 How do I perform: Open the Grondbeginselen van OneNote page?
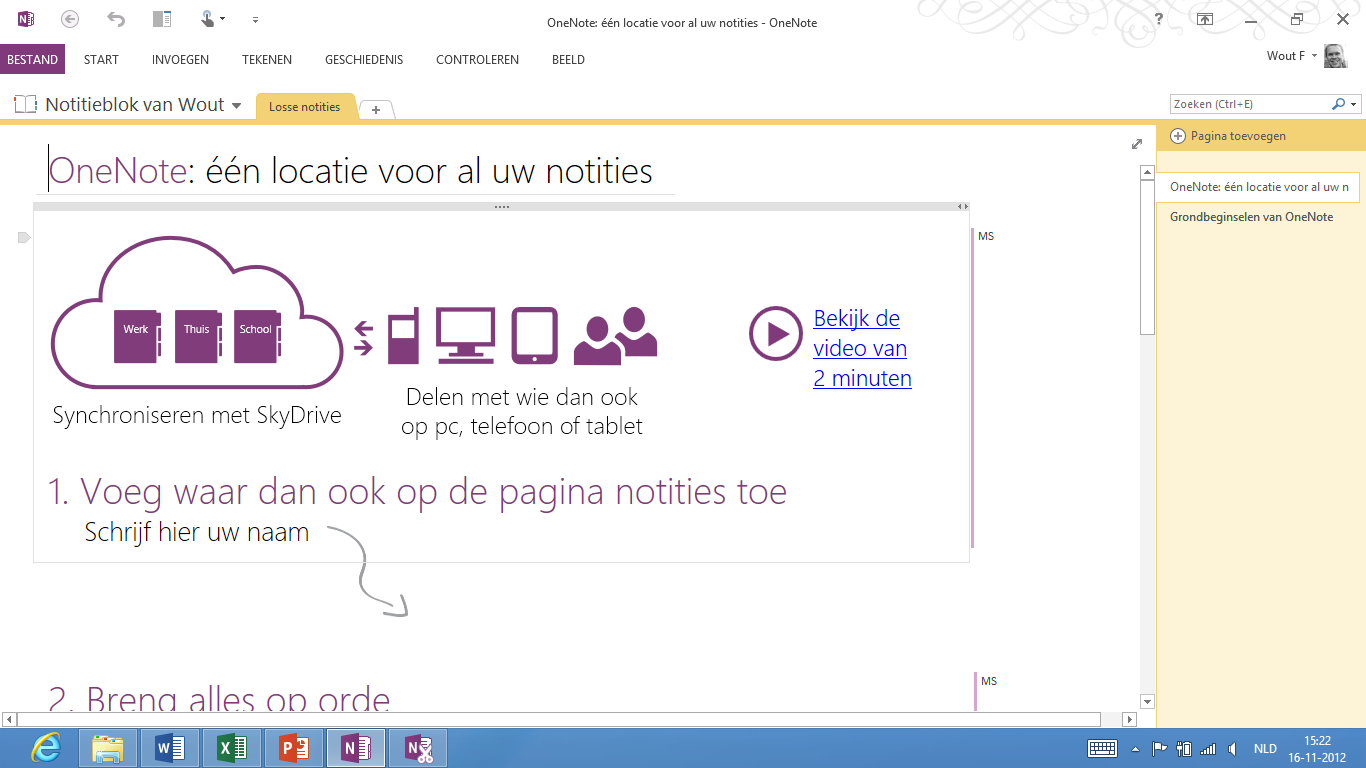(1251, 217)
